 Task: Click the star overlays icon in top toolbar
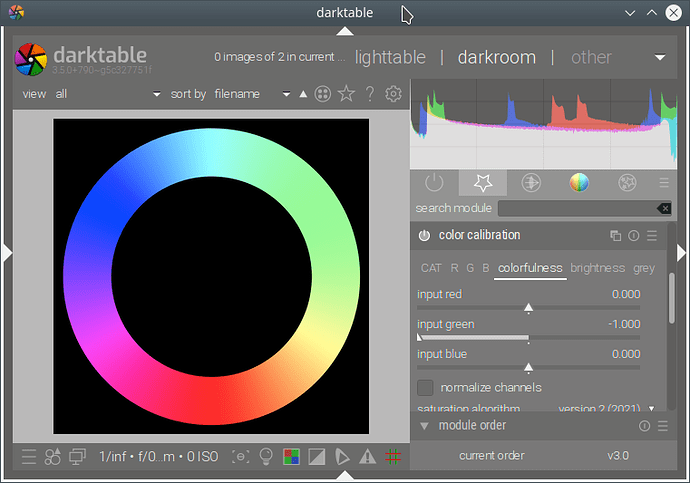[x=346, y=94]
